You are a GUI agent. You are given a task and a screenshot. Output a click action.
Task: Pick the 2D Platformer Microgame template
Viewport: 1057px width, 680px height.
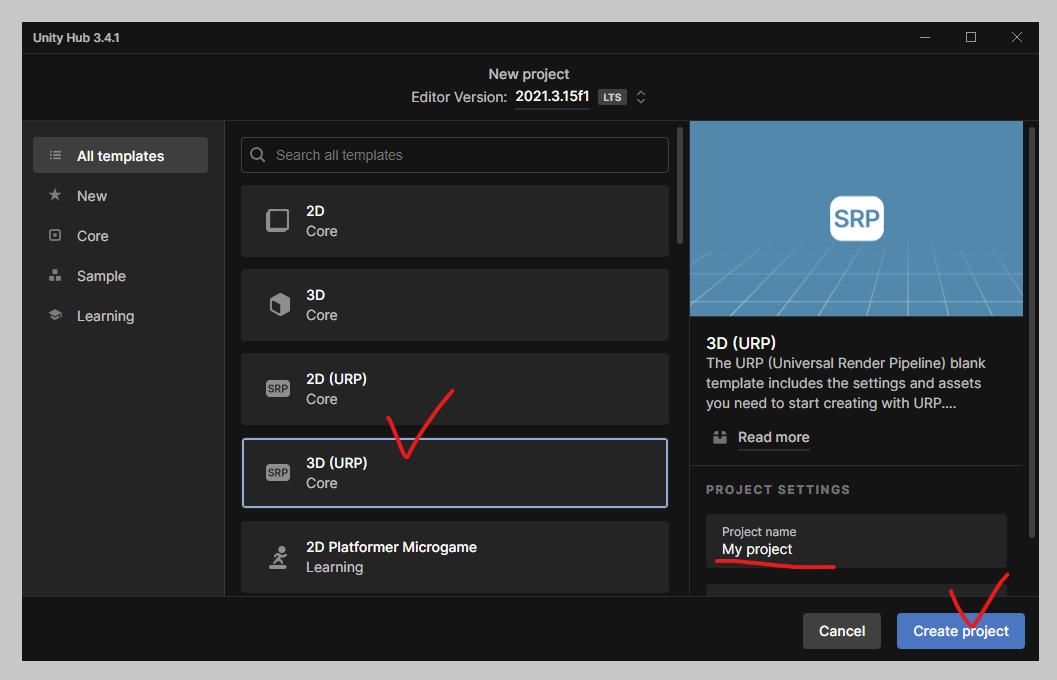click(455, 557)
